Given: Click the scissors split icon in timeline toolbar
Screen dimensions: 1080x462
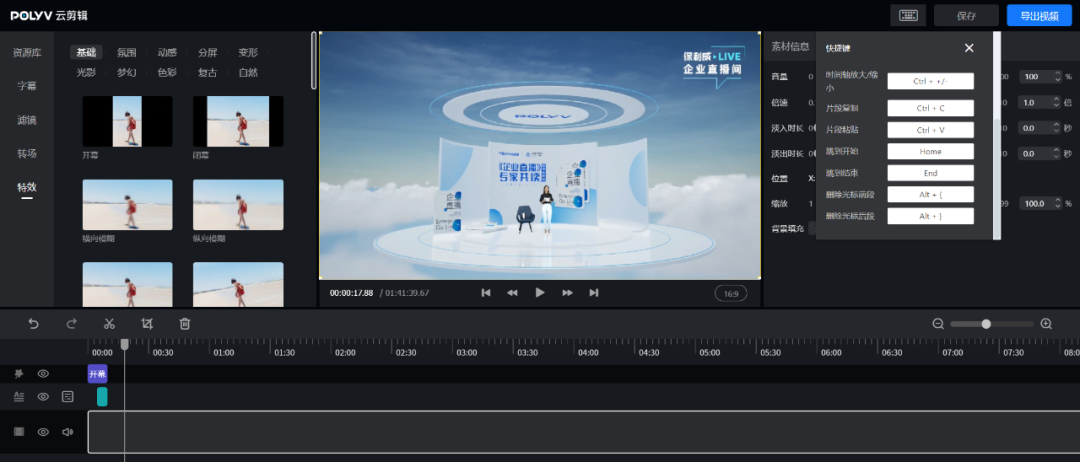Looking at the screenshot, I should point(109,323).
